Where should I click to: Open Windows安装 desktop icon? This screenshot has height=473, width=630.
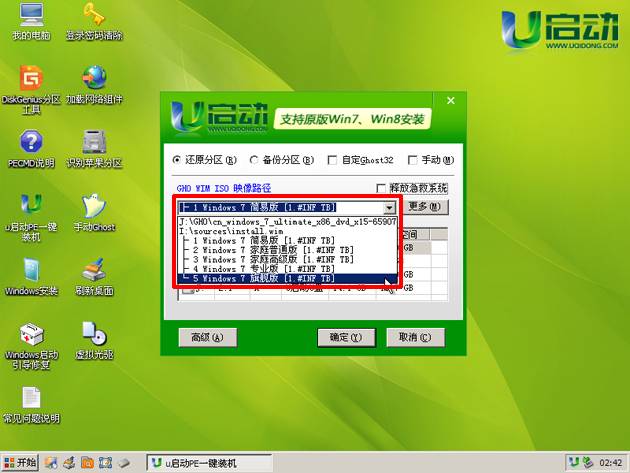point(31,269)
